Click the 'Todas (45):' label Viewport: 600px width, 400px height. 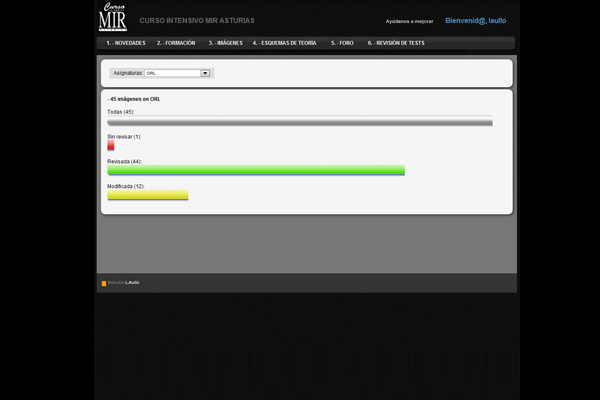(121, 112)
